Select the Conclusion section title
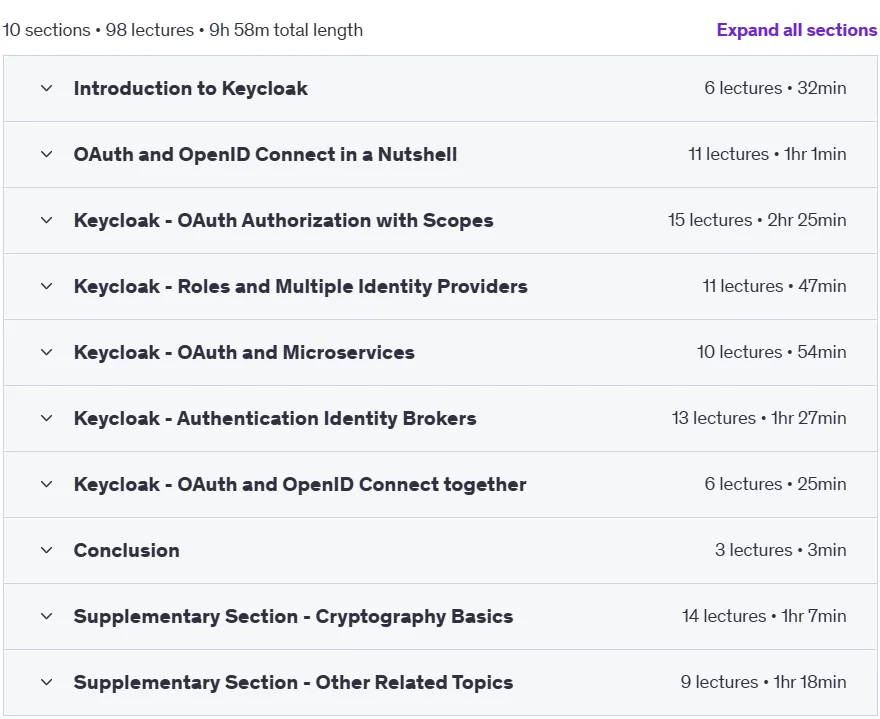 [x=127, y=550]
